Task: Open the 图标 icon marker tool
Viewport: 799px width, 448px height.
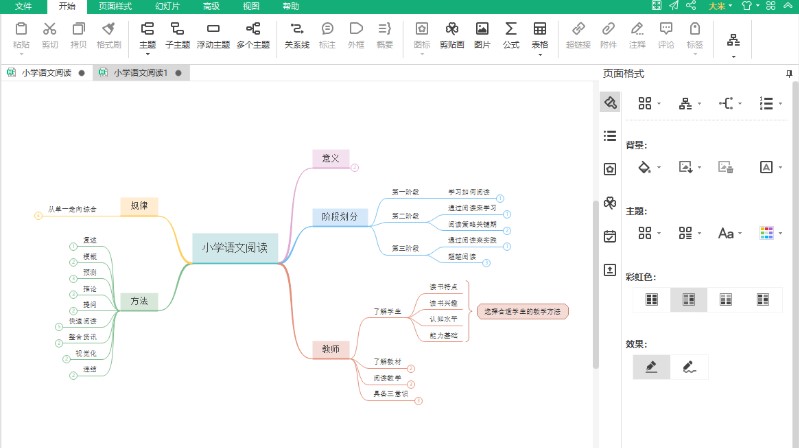Action: click(x=422, y=30)
